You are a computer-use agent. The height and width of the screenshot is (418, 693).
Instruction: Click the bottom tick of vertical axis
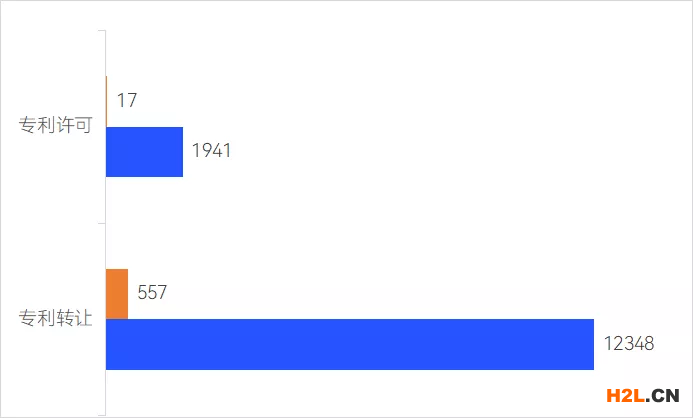101,413
